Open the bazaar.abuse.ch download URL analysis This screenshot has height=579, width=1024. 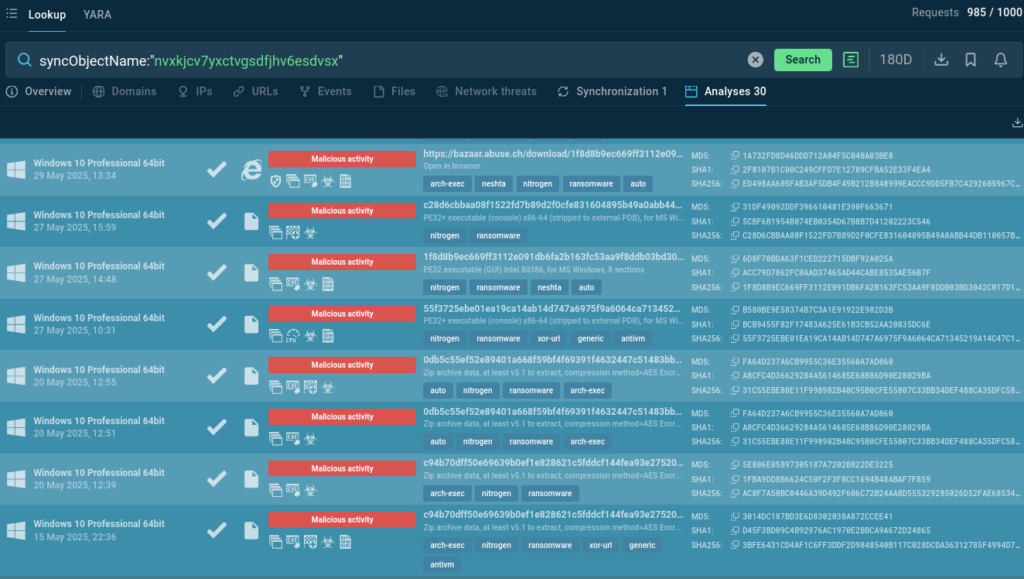pos(553,155)
